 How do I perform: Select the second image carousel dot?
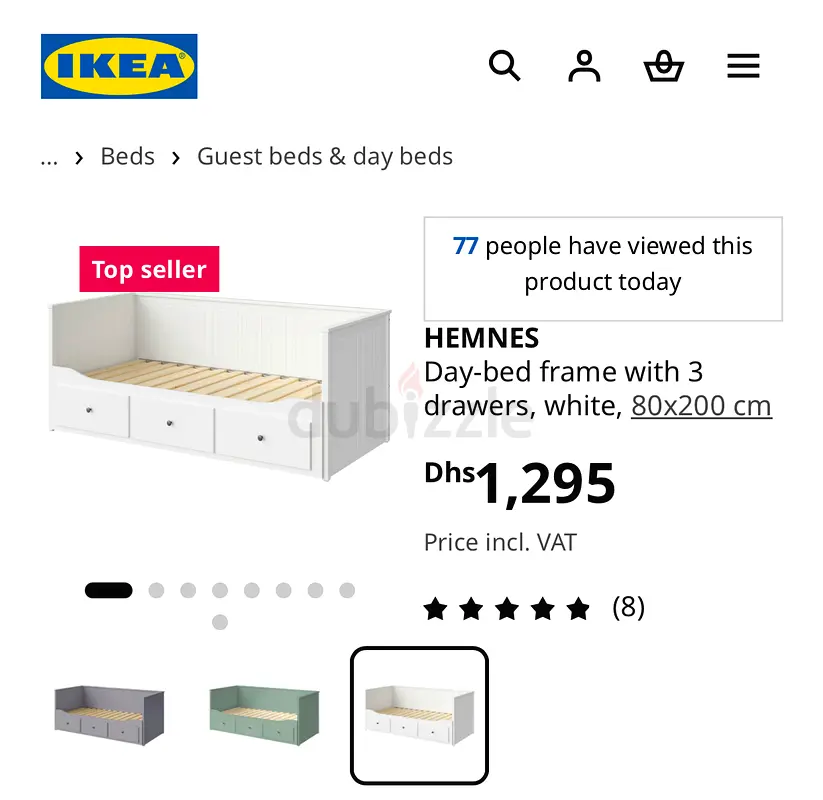[156, 591]
